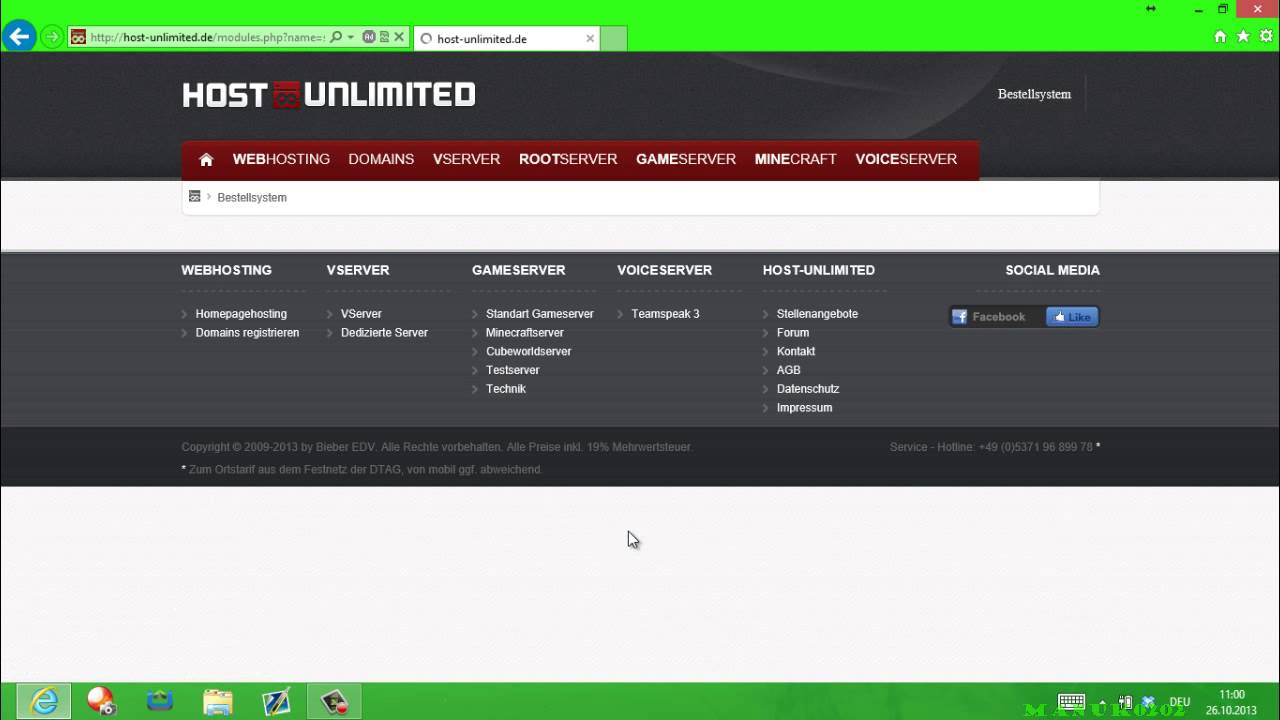
Task: Click the Host Unlimited logo
Action: pos(329,95)
